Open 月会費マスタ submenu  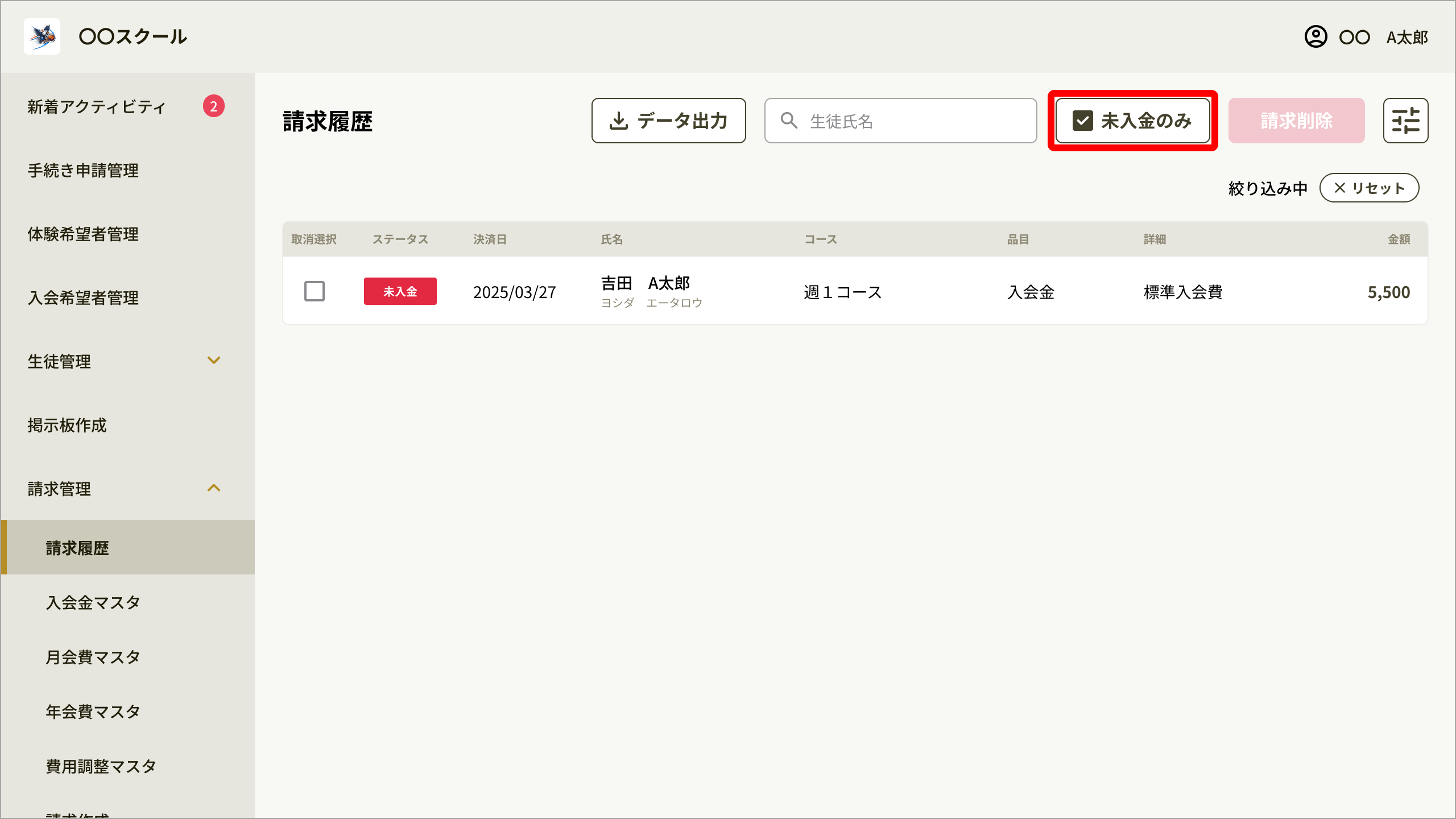(x=93, y=657)
